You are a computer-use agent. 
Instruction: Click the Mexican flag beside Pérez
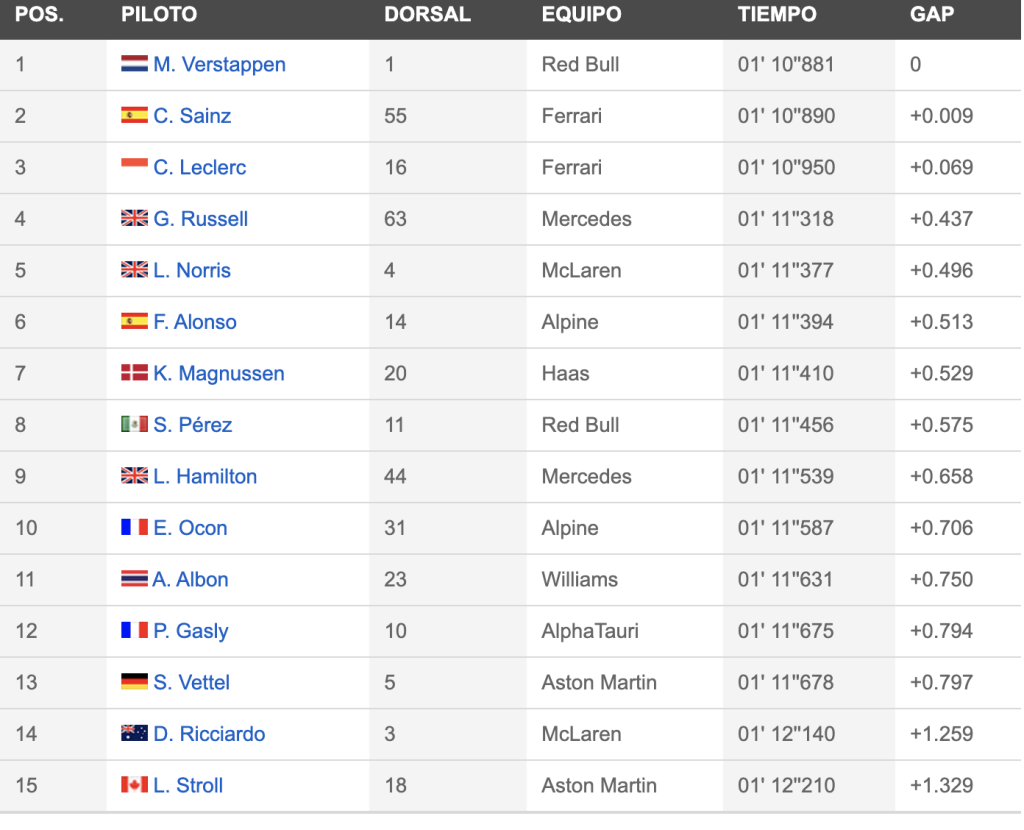[134, 424]
